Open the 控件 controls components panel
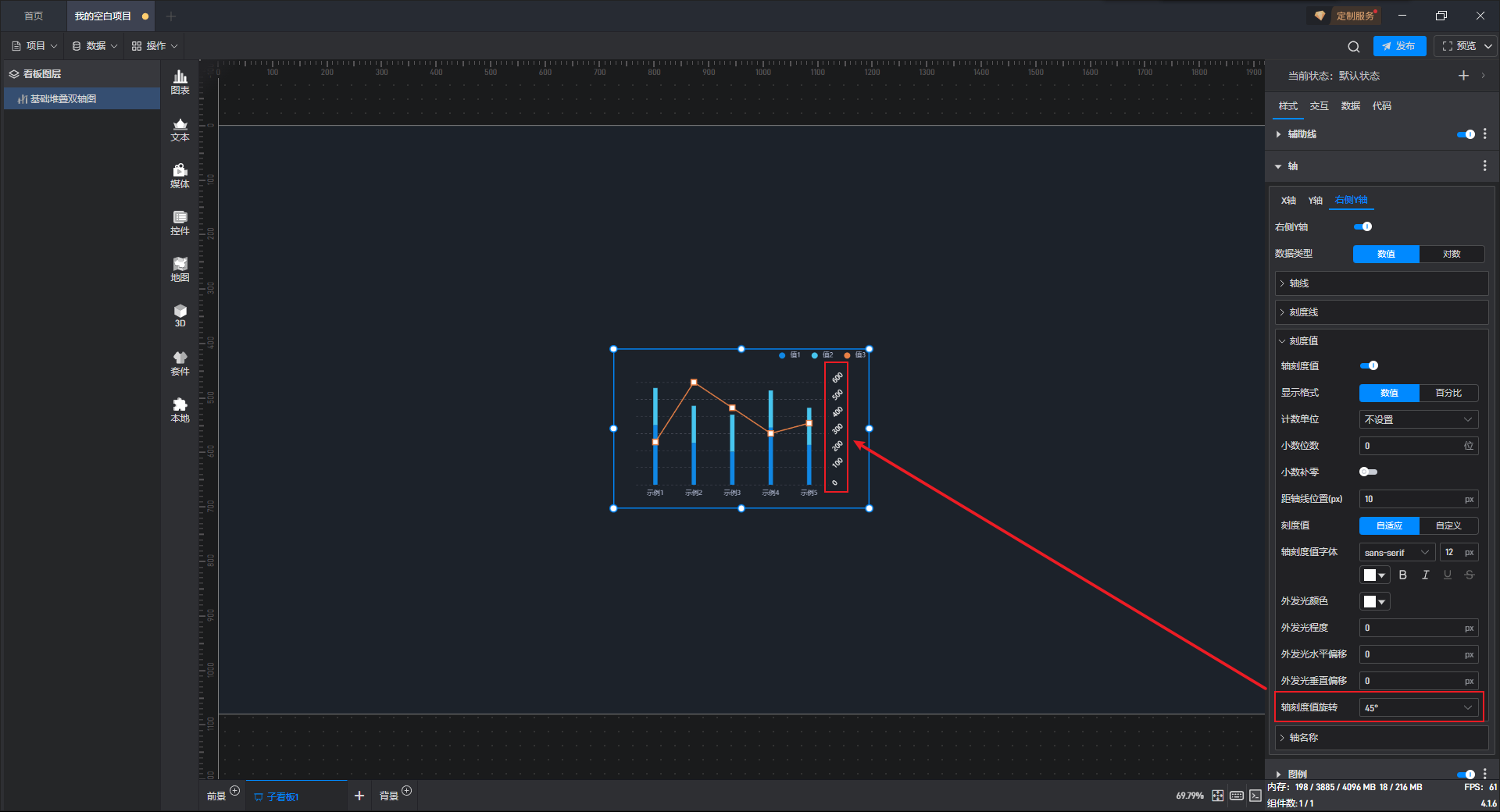Screen dimensions: 1500x812 tap(180, 223)
